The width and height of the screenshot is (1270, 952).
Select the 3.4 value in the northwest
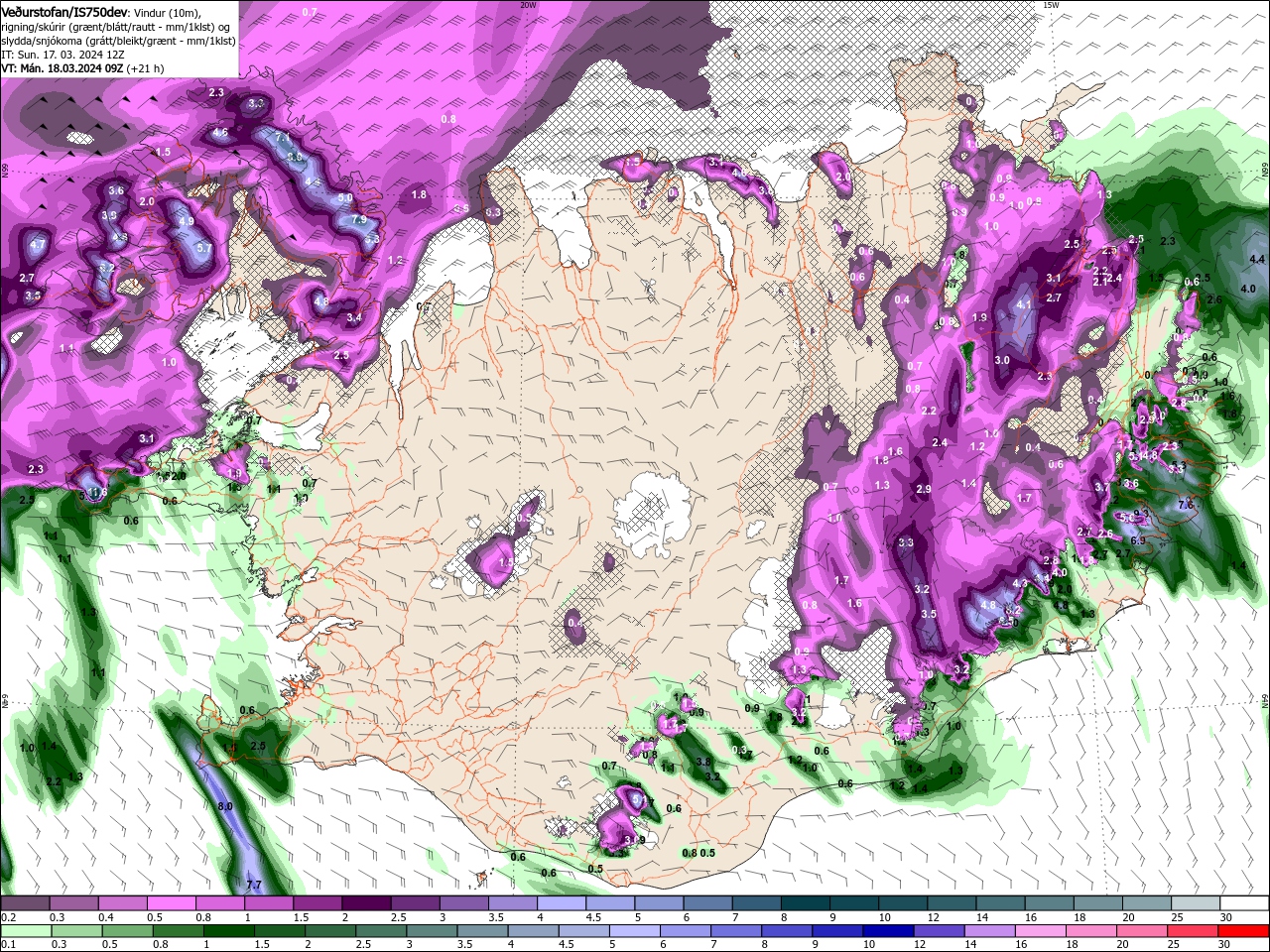click(354, 317)
